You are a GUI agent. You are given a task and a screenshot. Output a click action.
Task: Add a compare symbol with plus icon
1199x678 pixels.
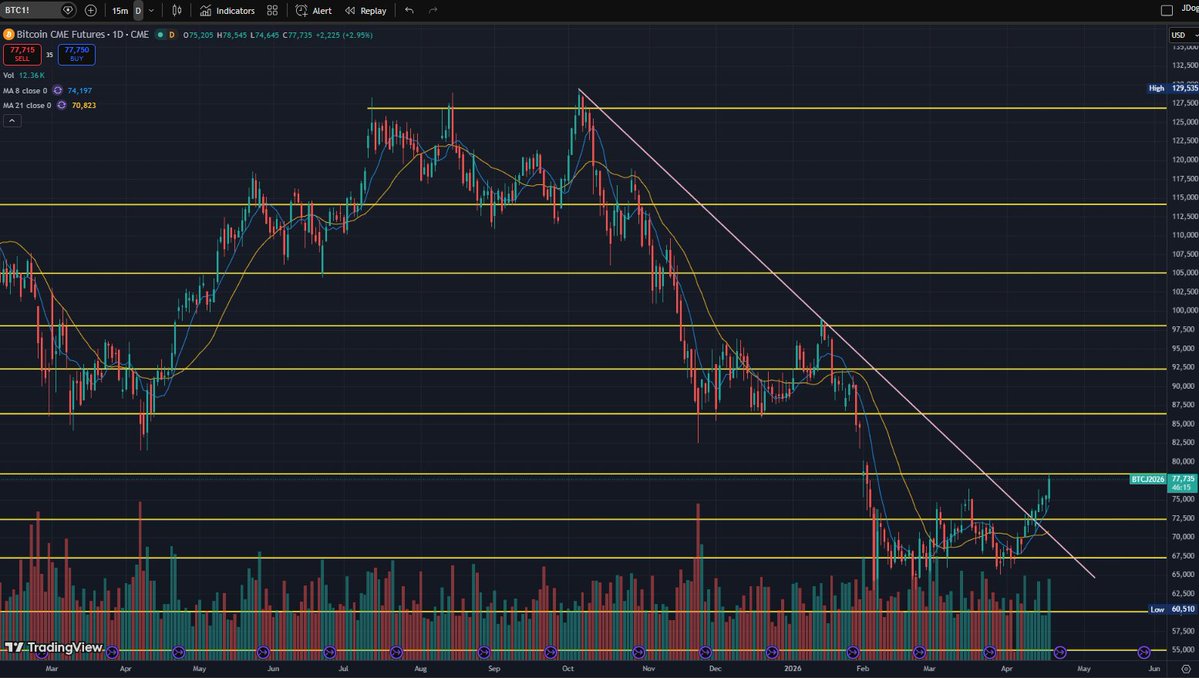(90, 10)
